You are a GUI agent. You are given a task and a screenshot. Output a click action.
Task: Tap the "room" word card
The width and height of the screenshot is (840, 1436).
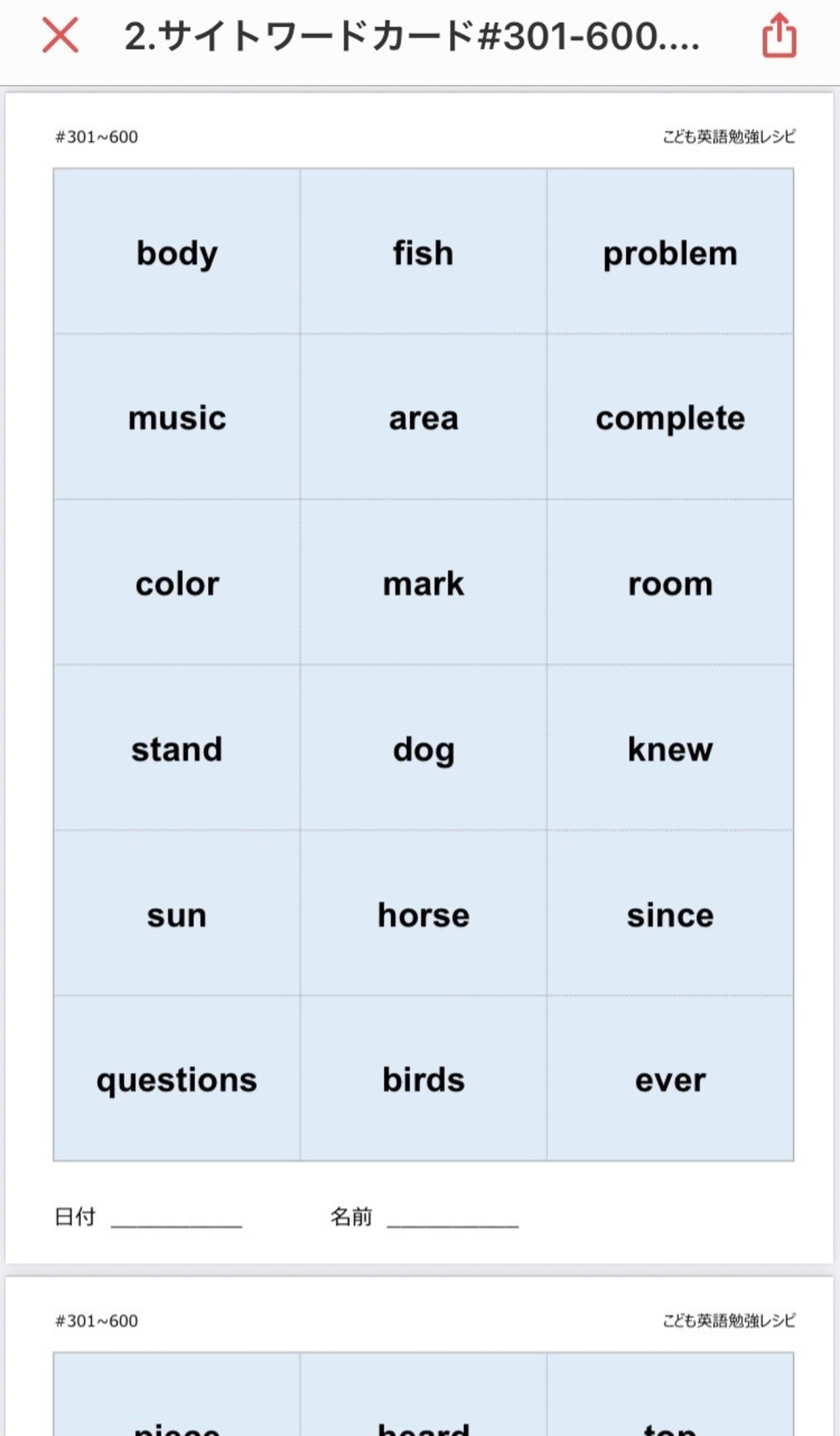(x=670, y=583)
